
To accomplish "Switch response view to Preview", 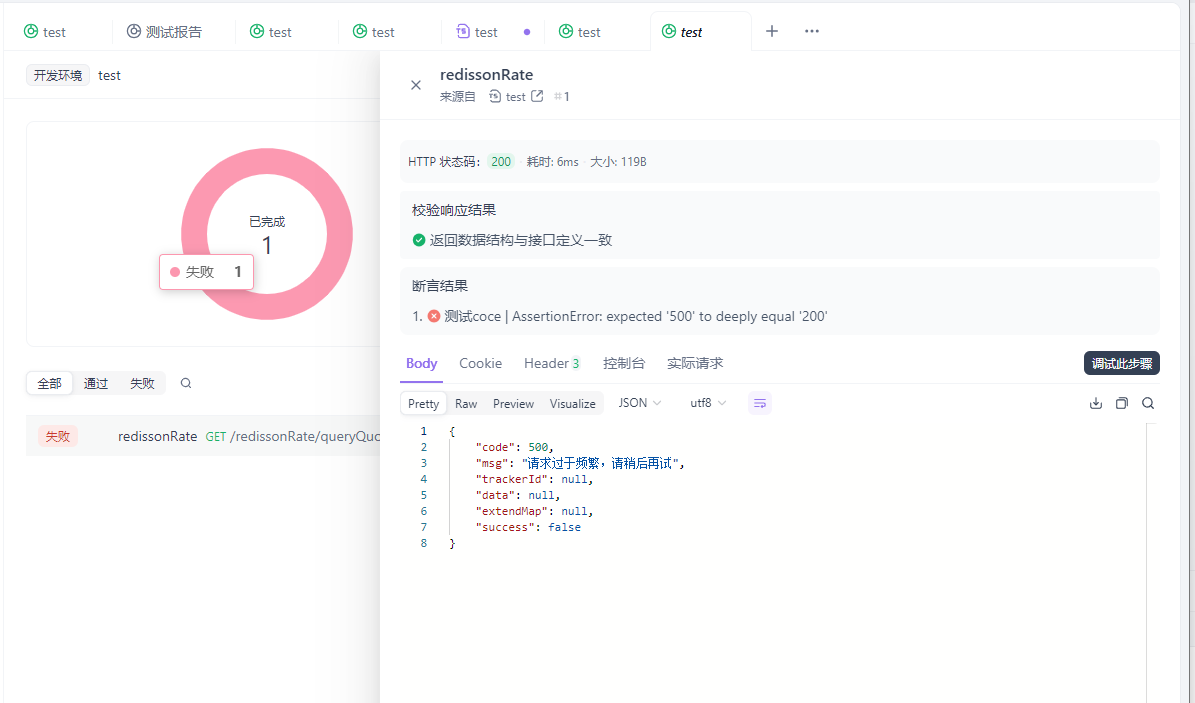I will 513,403.
